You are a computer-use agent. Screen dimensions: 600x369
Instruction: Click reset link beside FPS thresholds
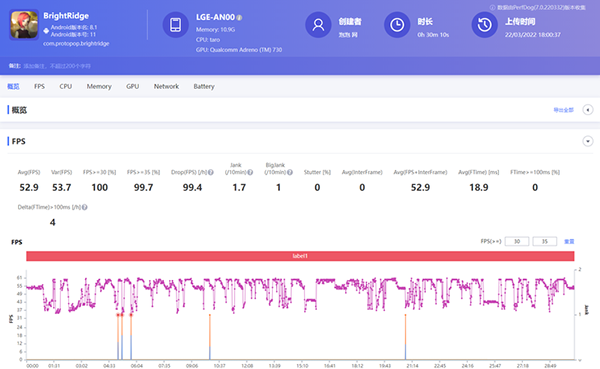569,242
